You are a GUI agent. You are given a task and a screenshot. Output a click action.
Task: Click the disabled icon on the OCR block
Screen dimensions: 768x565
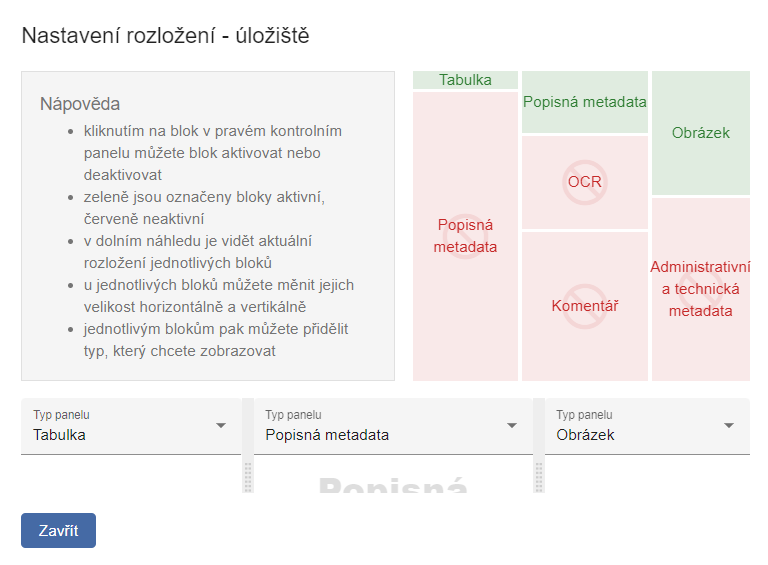tap(585, 182)
